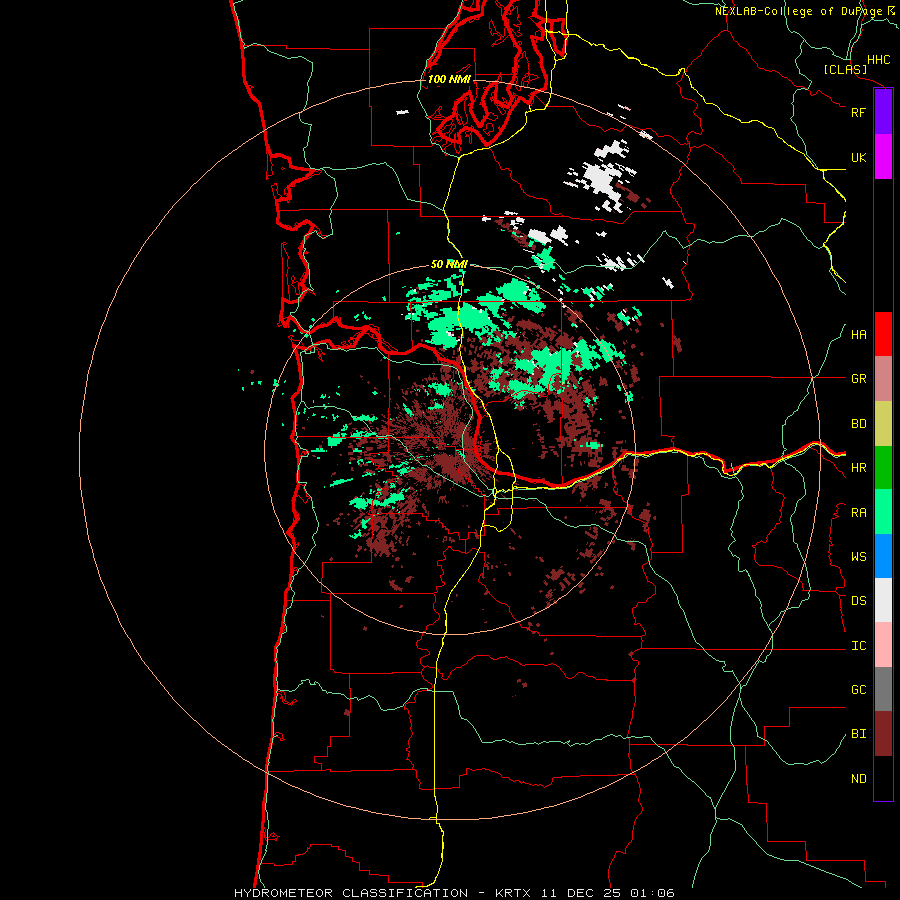Click the magenta UK color swatch
Image resolution: width=900 pixels, height=900 pixels.
click(883, 157)
